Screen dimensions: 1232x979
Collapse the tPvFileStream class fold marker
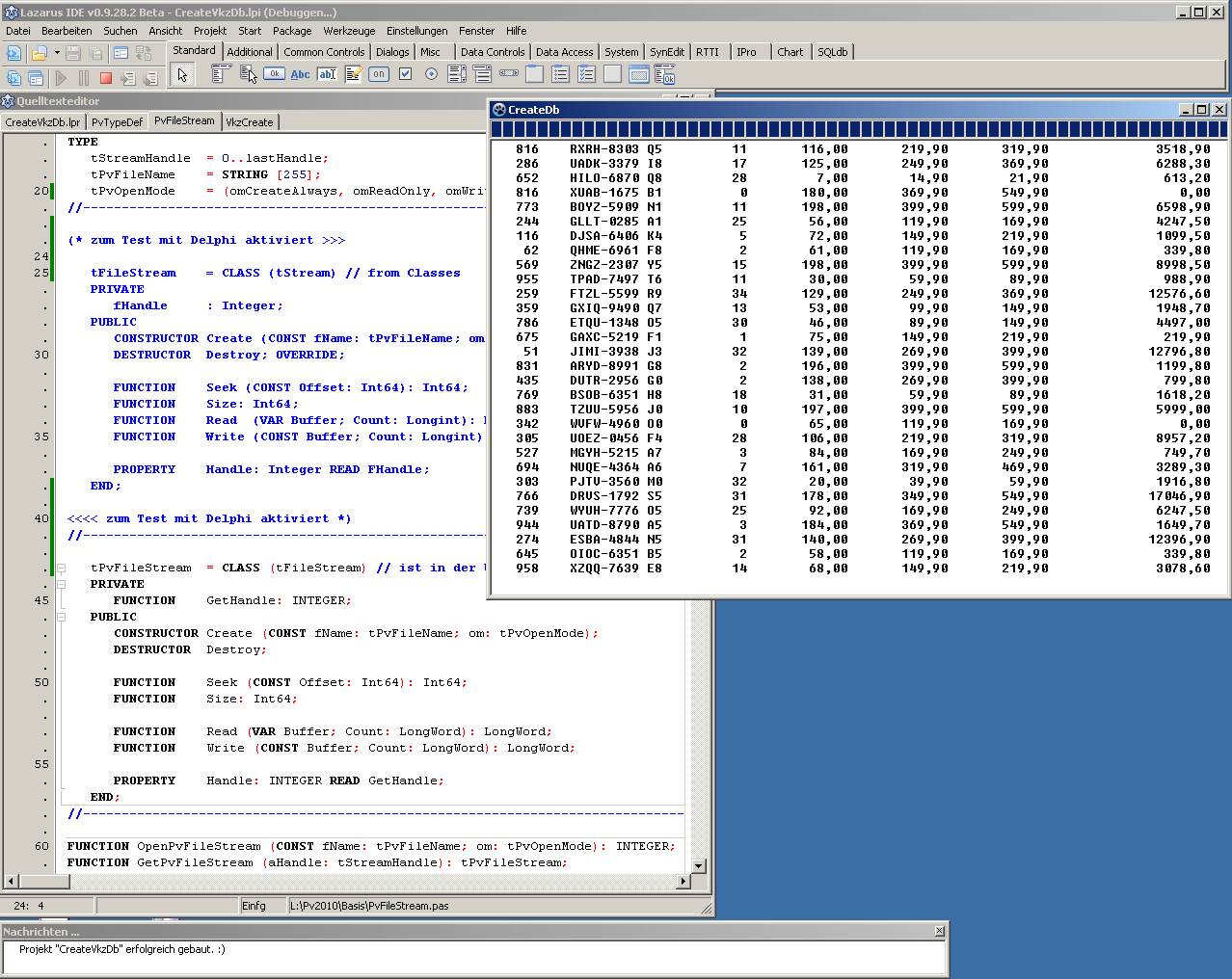click(61, 568)
